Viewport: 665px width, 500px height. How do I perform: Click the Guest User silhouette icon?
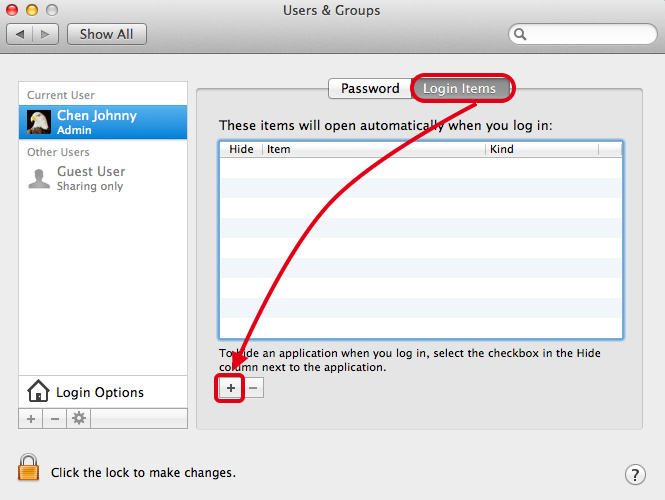coord(39,179)
